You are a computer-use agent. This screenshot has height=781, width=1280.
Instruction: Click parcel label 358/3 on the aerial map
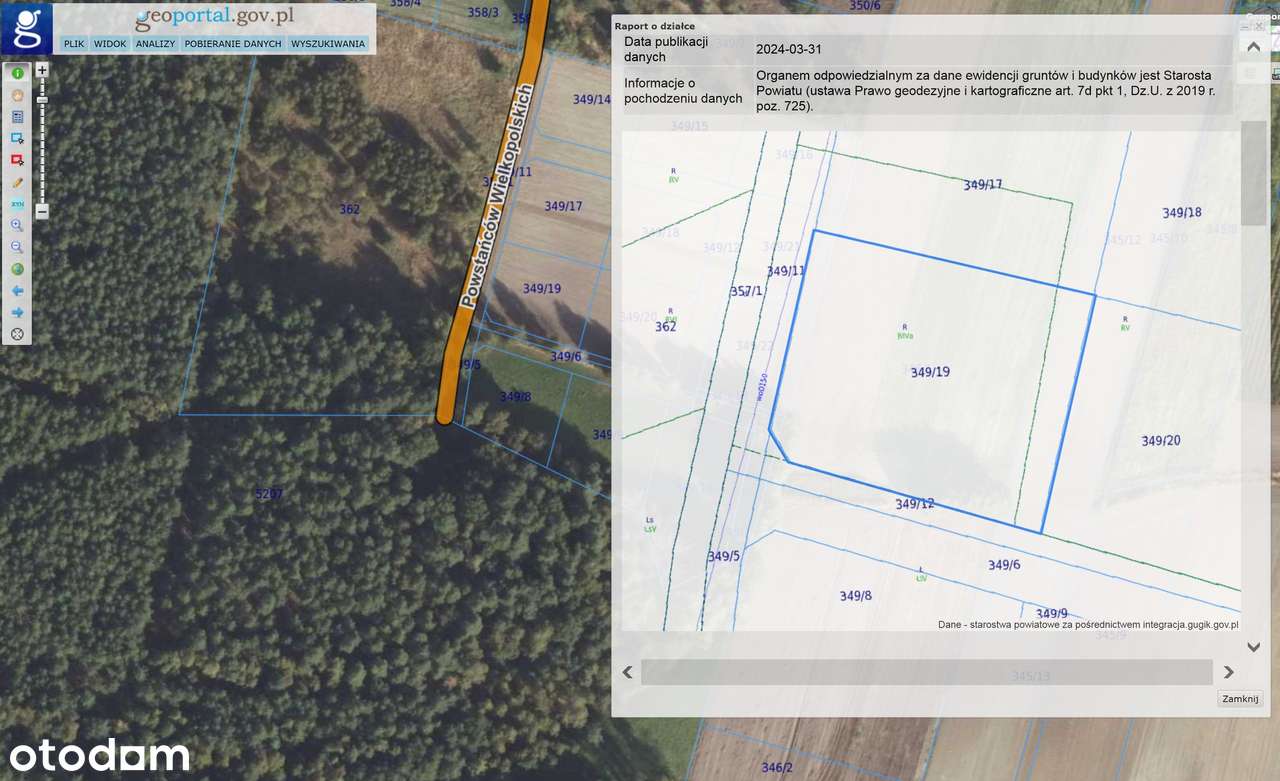click(482, 12)
